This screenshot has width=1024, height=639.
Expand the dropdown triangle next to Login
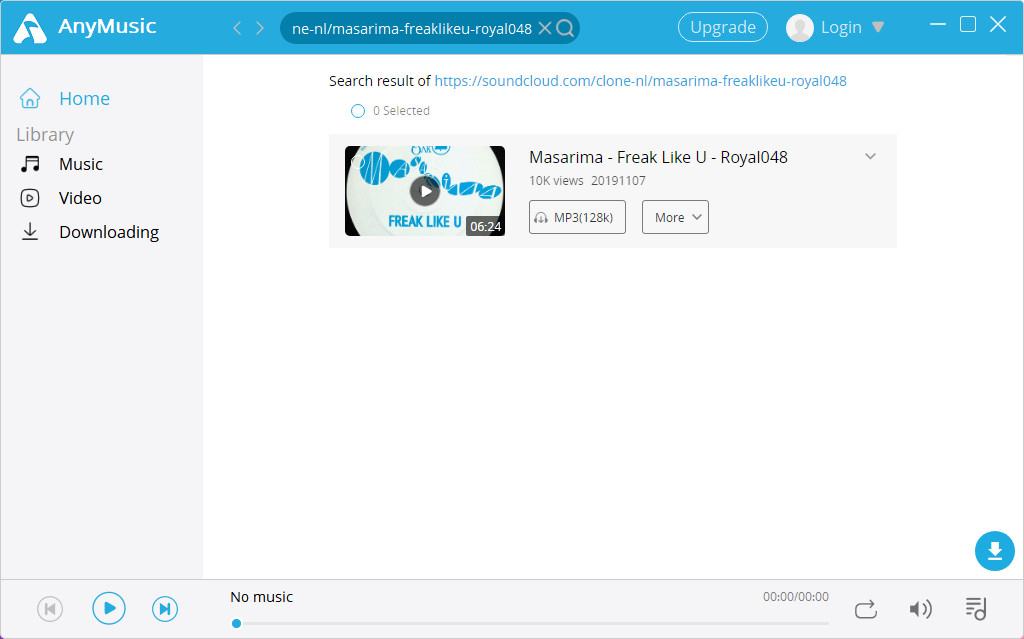point(878,27)
